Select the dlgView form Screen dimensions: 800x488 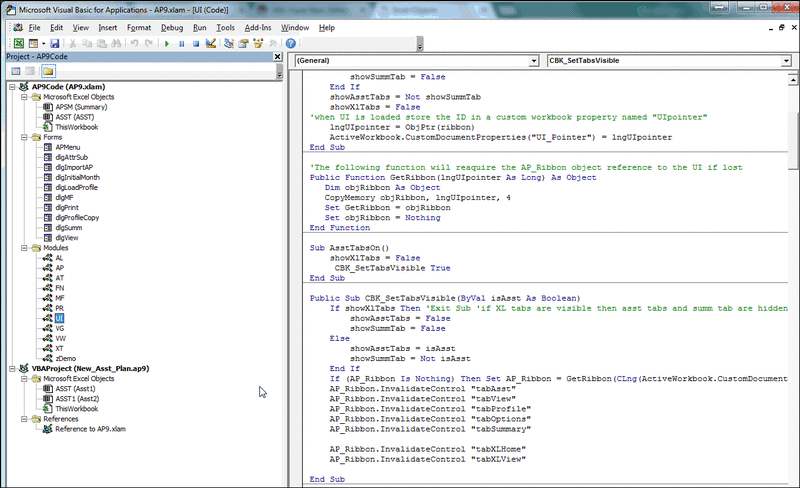[x=67, y=238]
